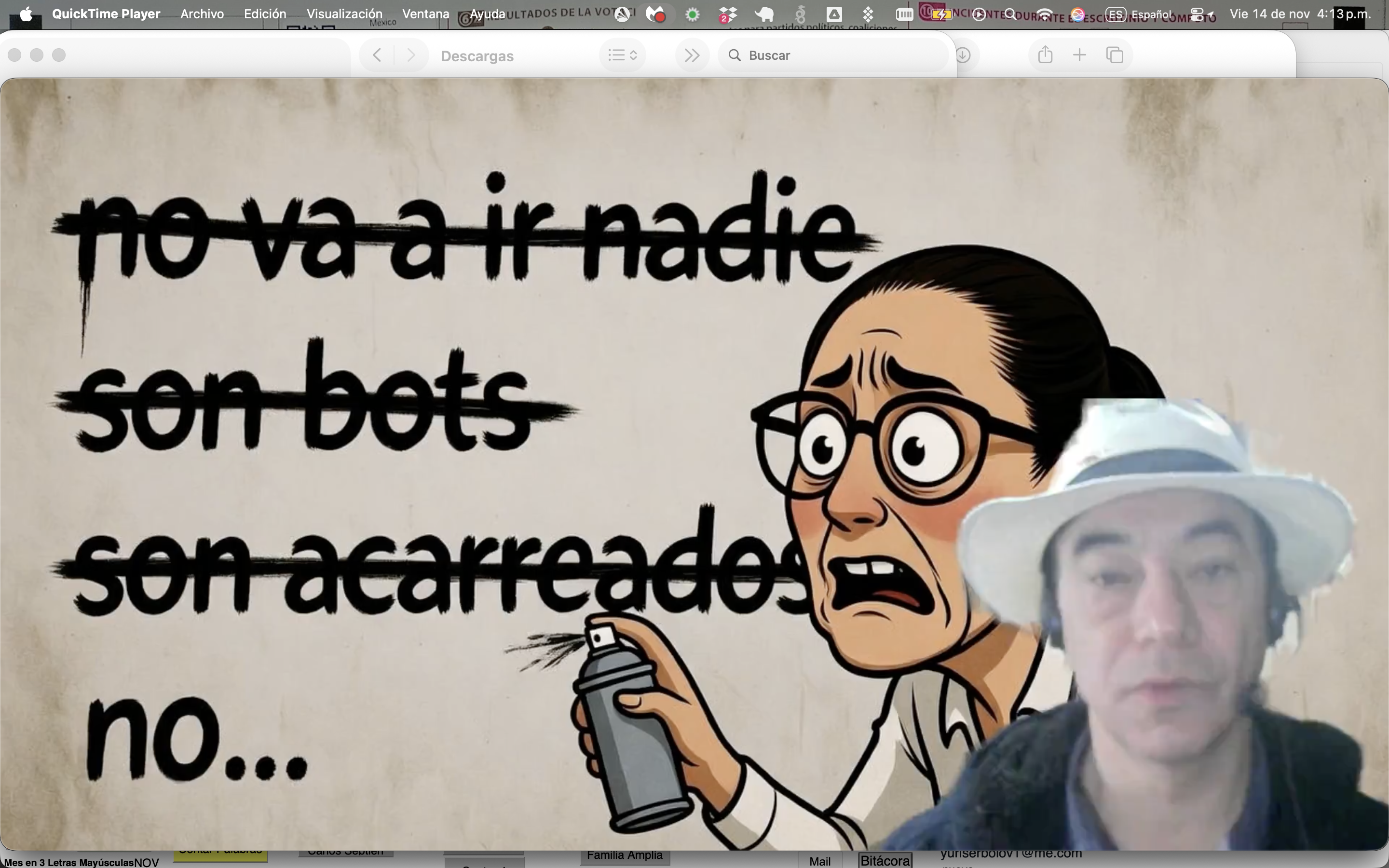The width and height of the screenshot is (1389, 868).
Task: Open Spotlight search magnifier in menu bar
Action: [x=1009, y=14]
